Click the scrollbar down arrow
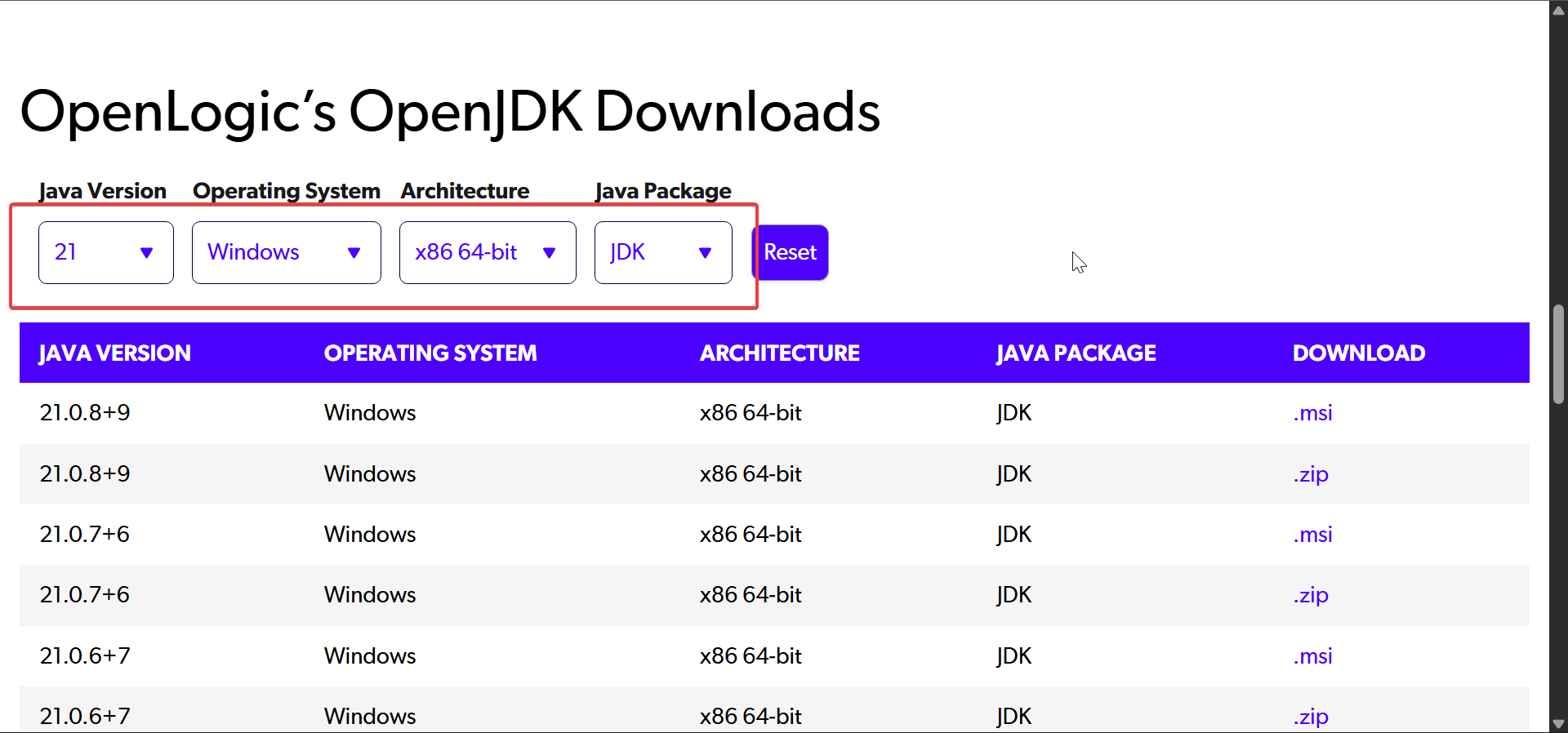This screenshot has height=733, width=1568. (x=1558, y=724)
